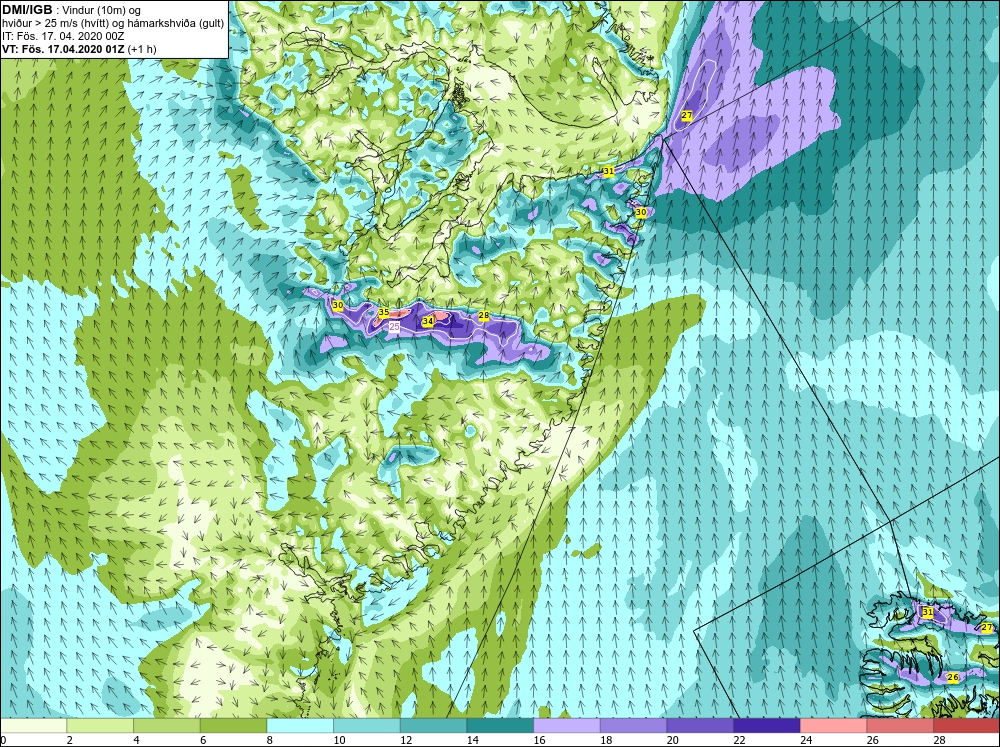Select the 'VT: Fös. 17.04.2020 01Z (+1 h)' line

tap(79, 48)
